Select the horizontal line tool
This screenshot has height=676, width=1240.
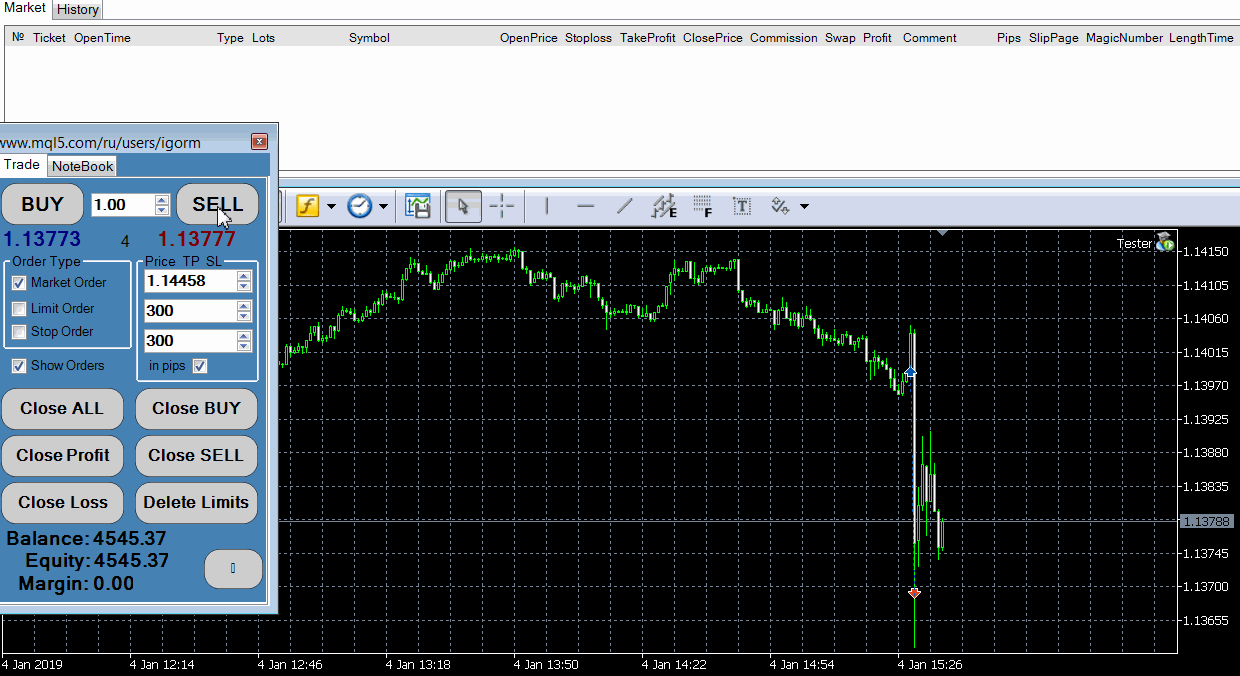pos(586,206)
